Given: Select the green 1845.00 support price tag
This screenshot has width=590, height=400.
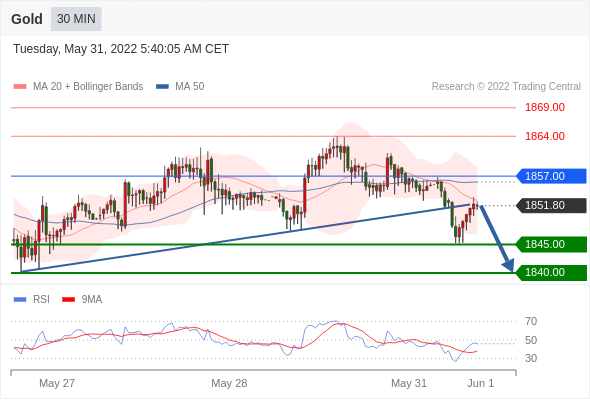Looking at the screenshot, I should (x=551, y=244).
